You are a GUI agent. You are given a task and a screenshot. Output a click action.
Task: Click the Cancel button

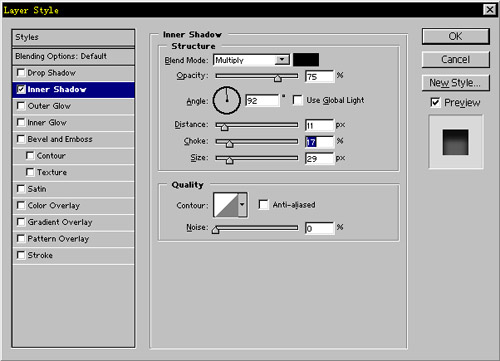pyautogui.click(x=456, y=59)
